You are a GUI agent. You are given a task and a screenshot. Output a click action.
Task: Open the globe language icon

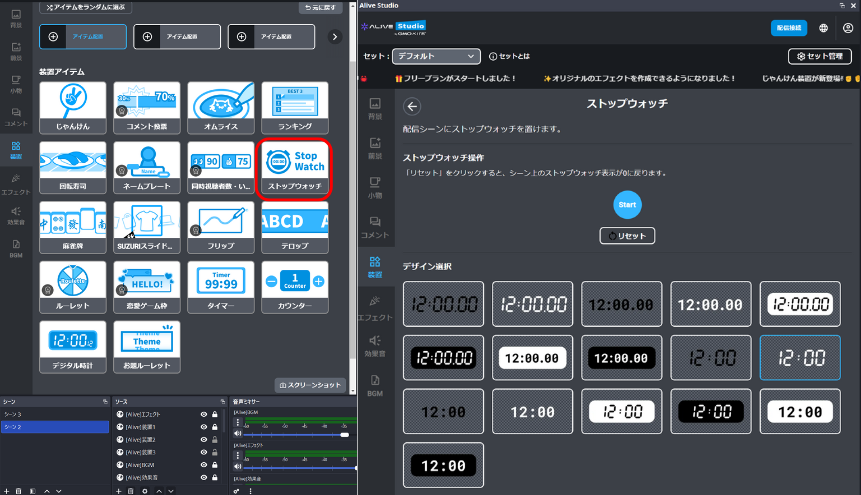(823, 28)
